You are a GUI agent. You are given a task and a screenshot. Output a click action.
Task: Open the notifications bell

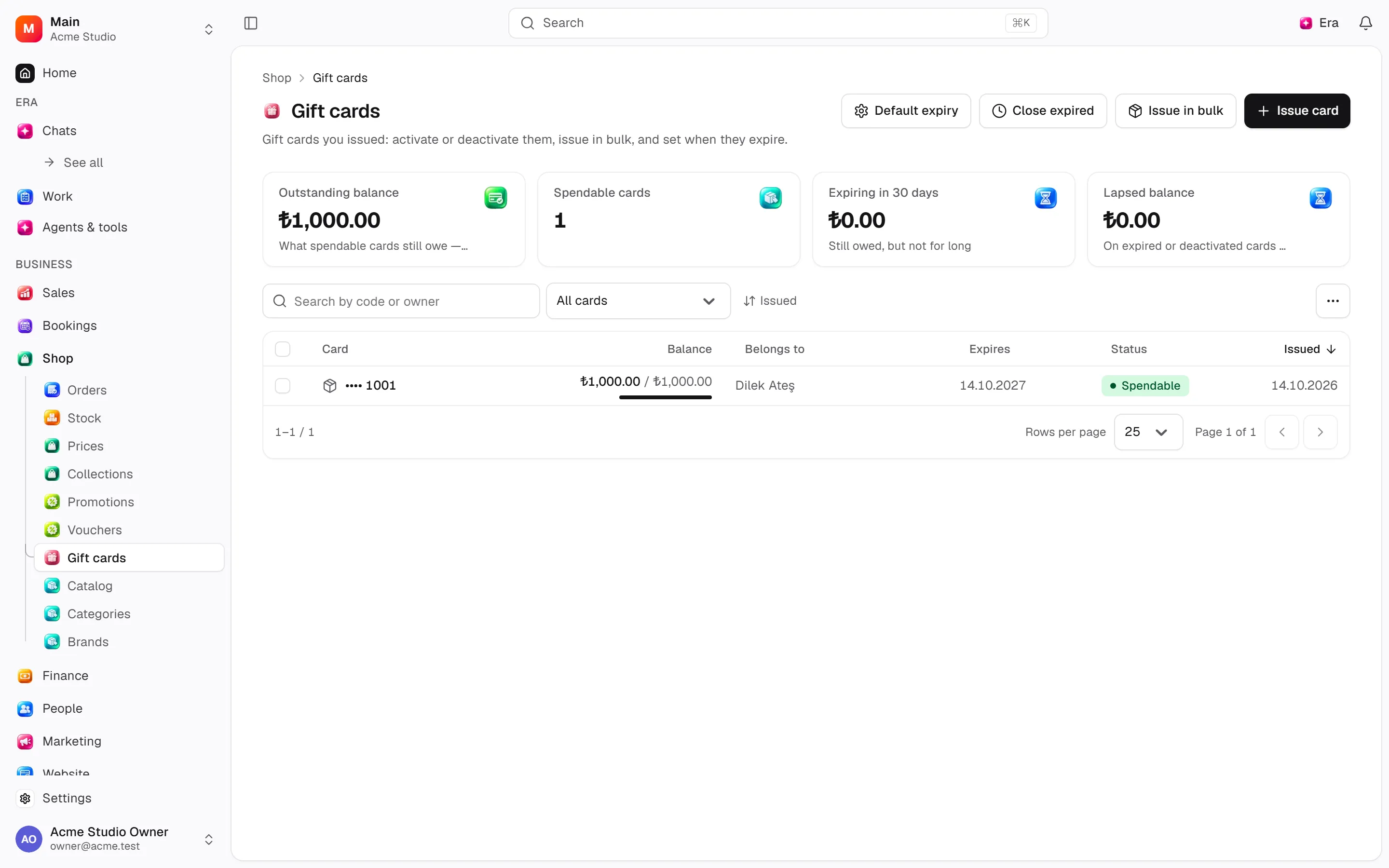tap(1365, 23)
